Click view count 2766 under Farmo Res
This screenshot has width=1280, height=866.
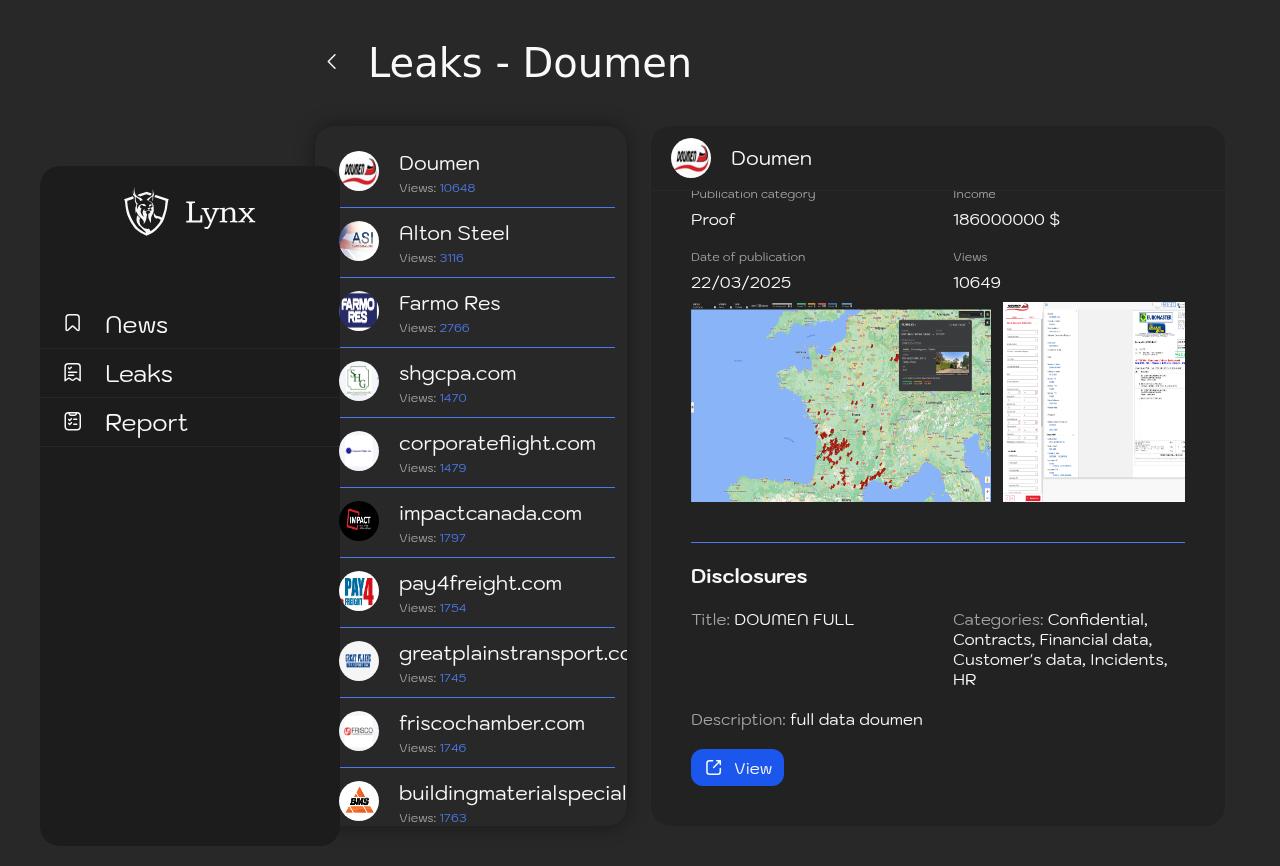tap(454, 328)
